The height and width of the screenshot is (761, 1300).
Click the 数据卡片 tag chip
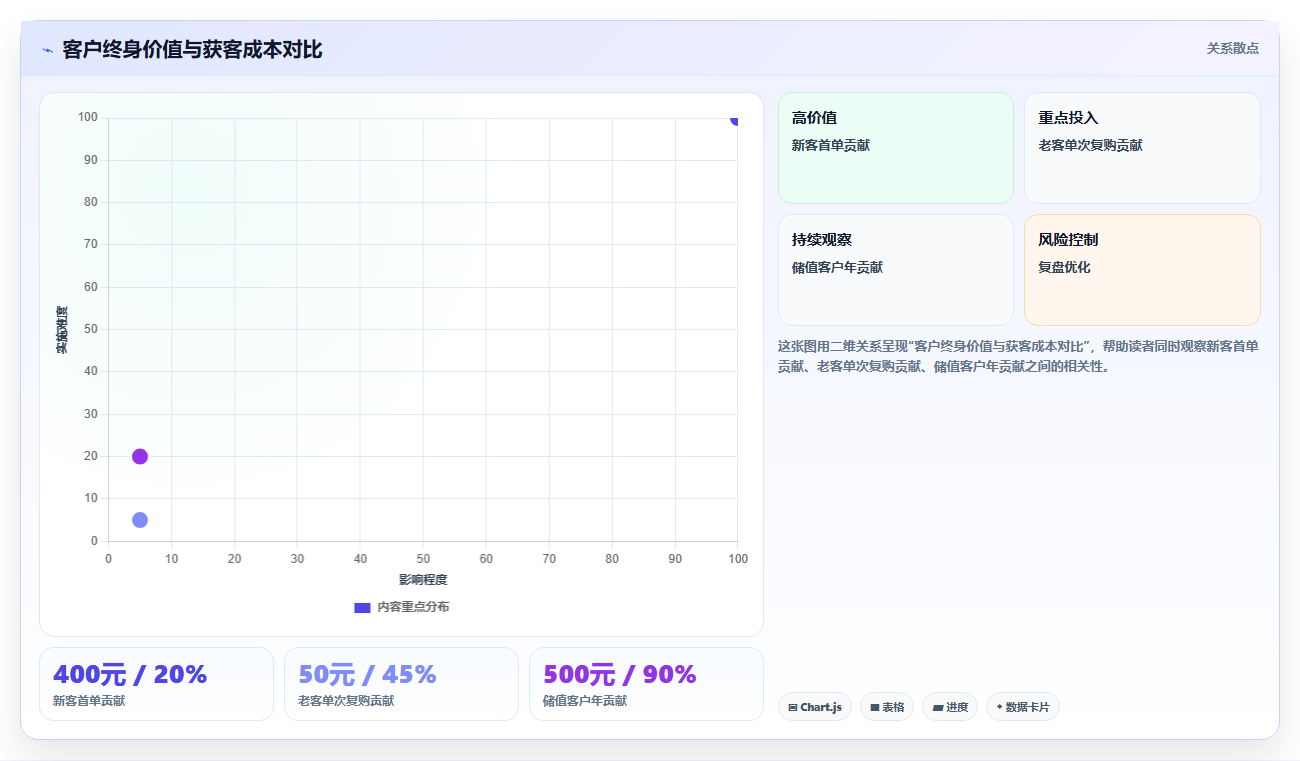[1023, 707]
